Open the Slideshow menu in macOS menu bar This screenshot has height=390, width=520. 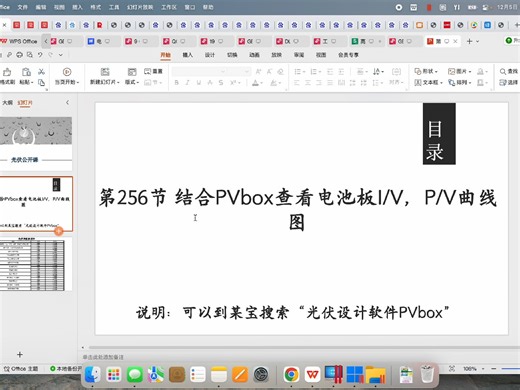point(140,7)
